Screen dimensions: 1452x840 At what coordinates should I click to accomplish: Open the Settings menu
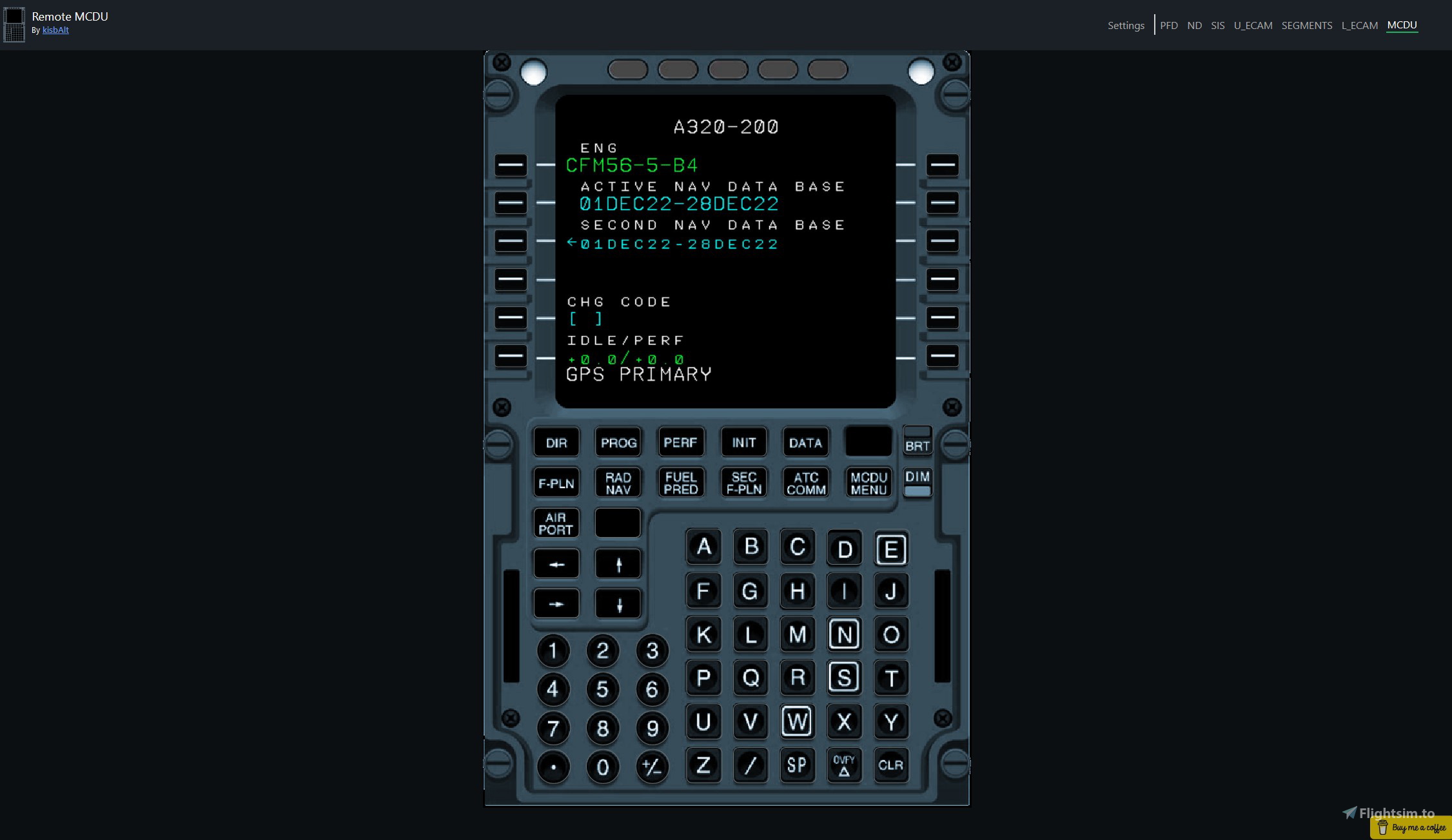click(x=1126, y=25)
